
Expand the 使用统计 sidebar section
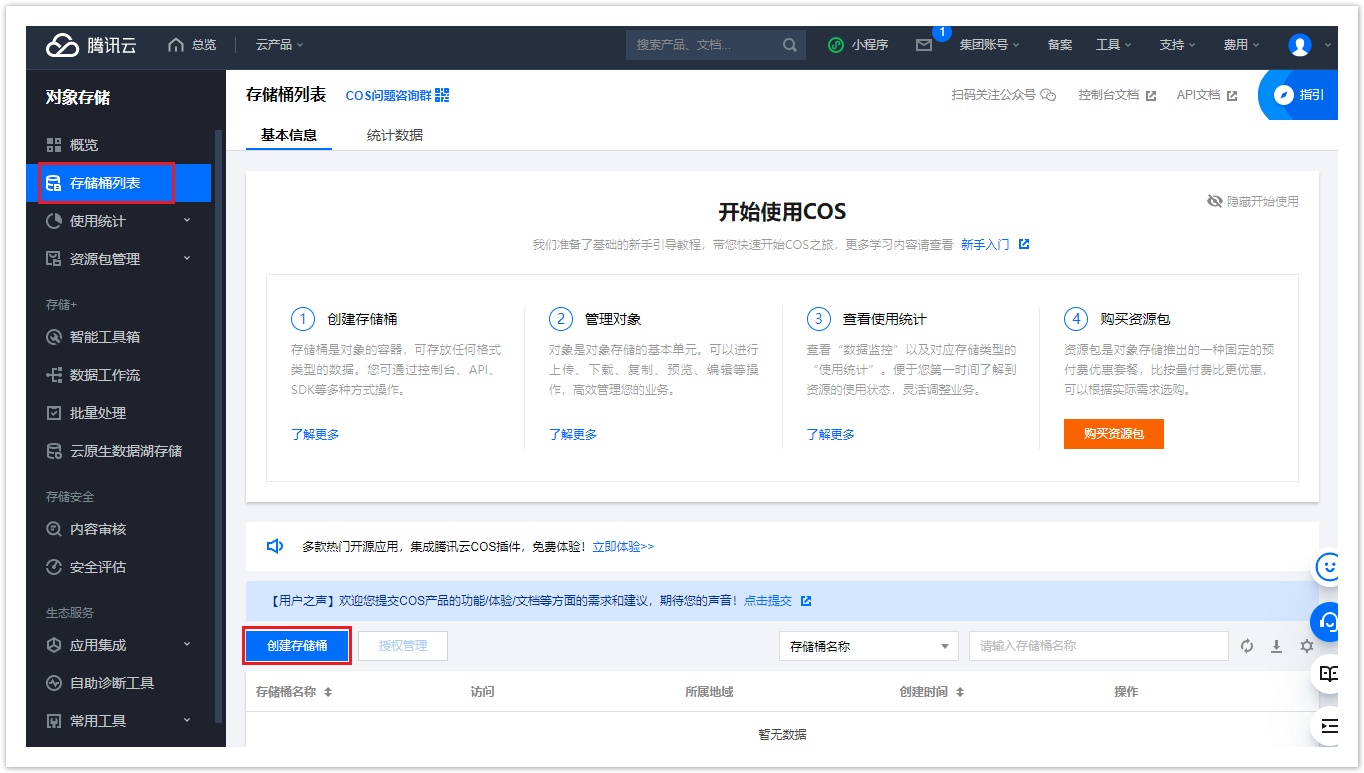click(x=118, y=221)
